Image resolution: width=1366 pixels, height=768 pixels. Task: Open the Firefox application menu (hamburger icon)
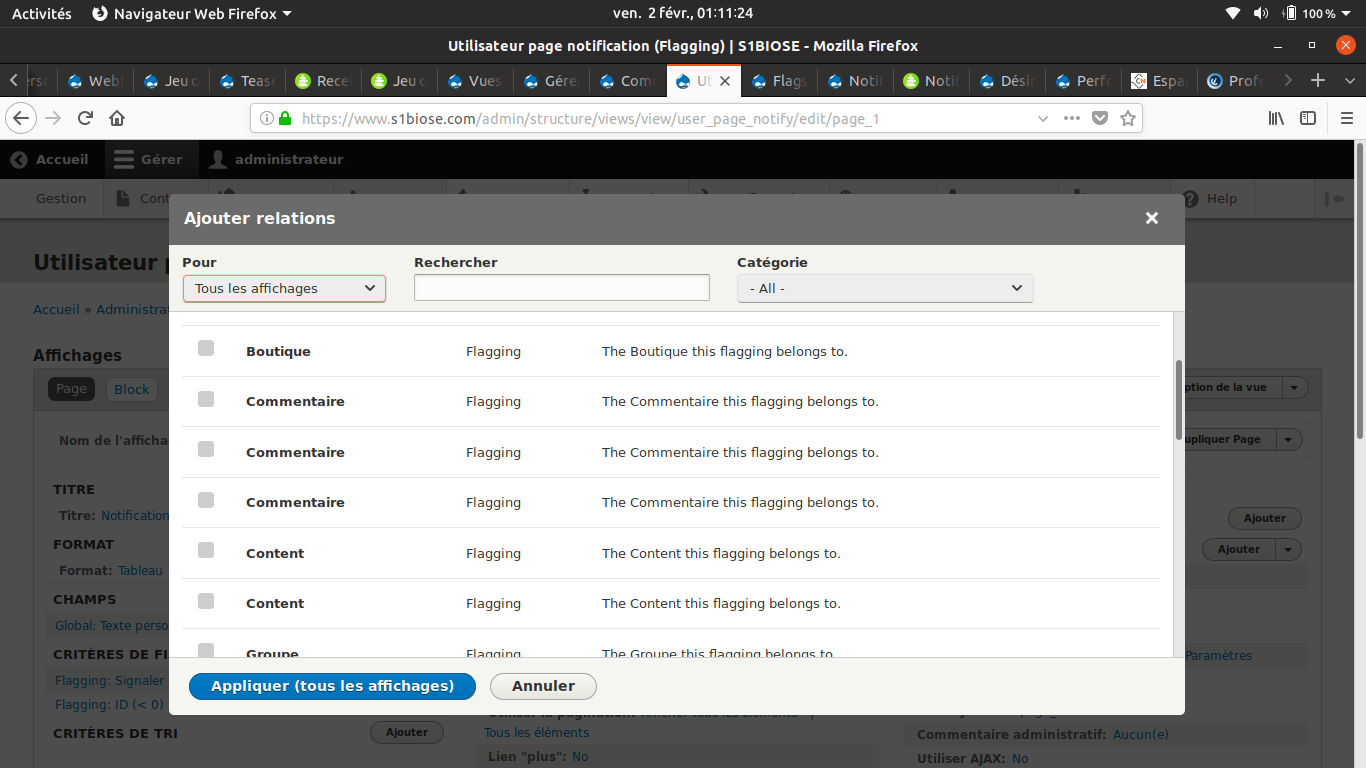(x=1347, y=117)
